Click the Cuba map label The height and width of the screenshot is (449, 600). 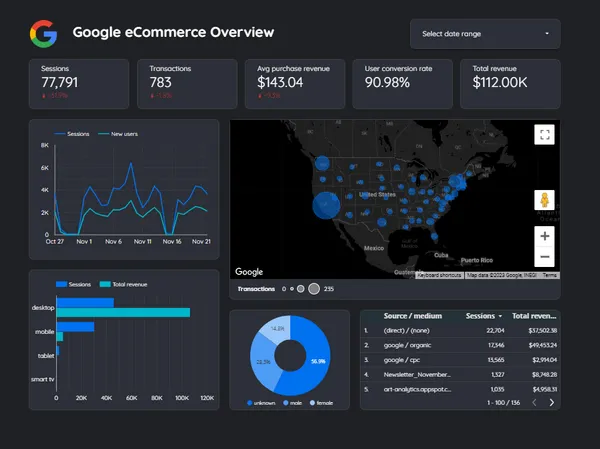pos(441,255)
